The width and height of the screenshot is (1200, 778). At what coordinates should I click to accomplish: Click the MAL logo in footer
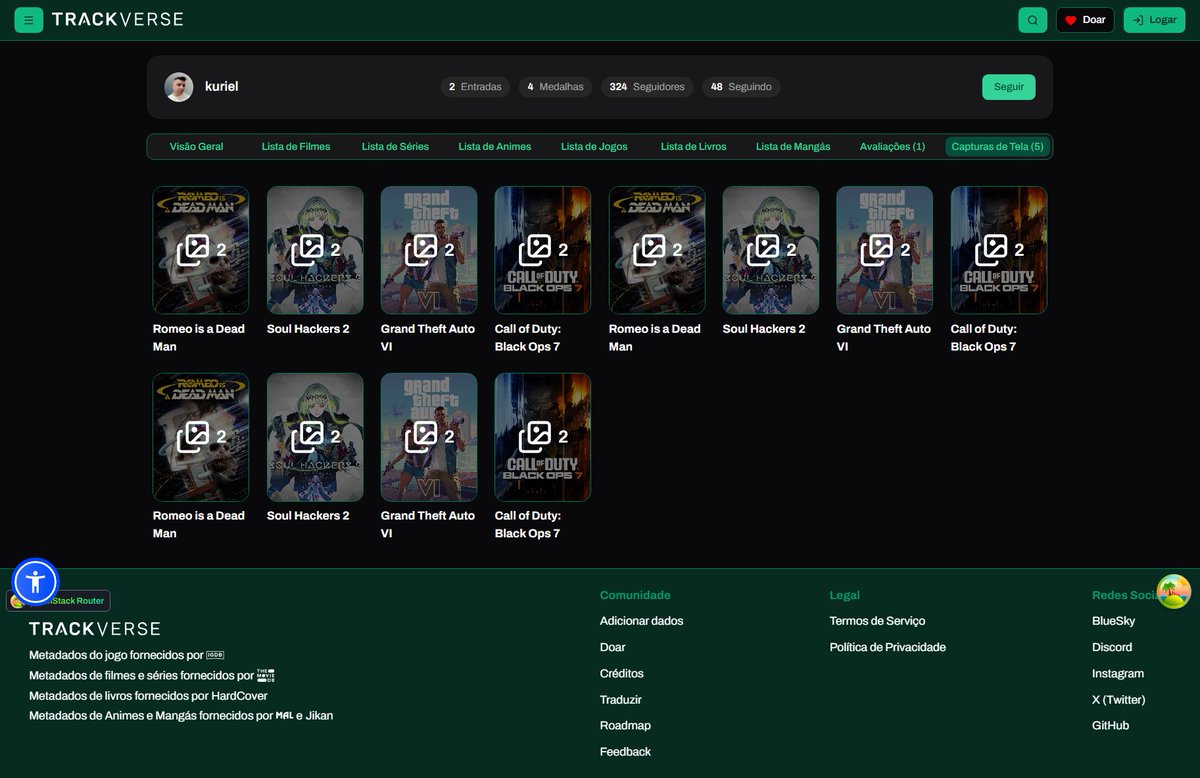click(x=284, y=716)
